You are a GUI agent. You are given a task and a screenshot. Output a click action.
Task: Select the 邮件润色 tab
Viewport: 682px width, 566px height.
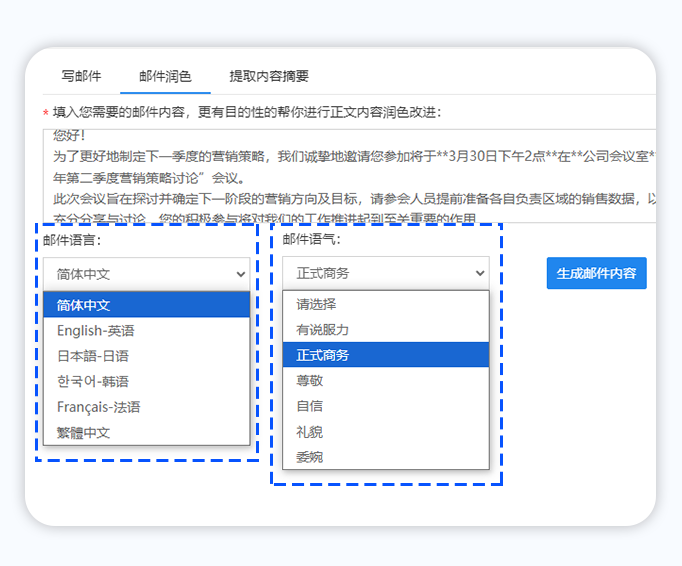tap(165, 76)
